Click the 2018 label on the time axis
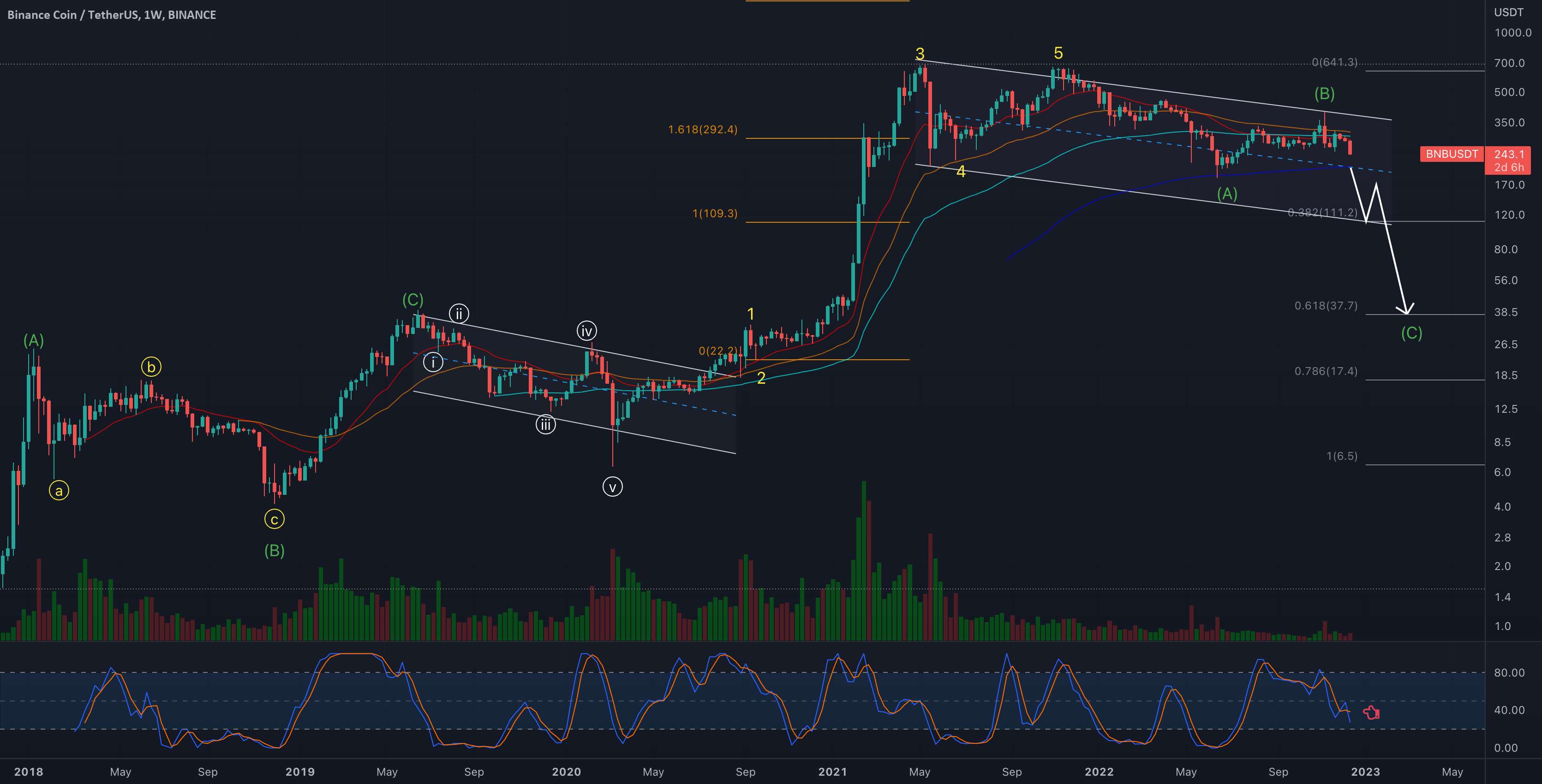 pyautogui.click(x=28, y=772)
